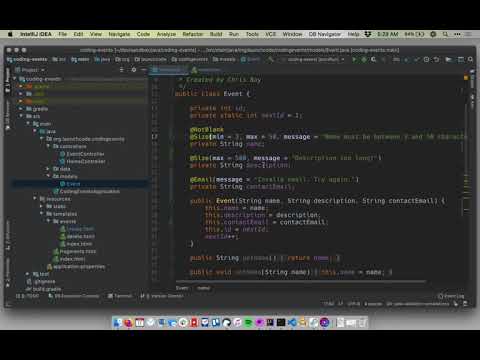
Task: Collapse the coding-events root folder
Action: coord(15,79)
